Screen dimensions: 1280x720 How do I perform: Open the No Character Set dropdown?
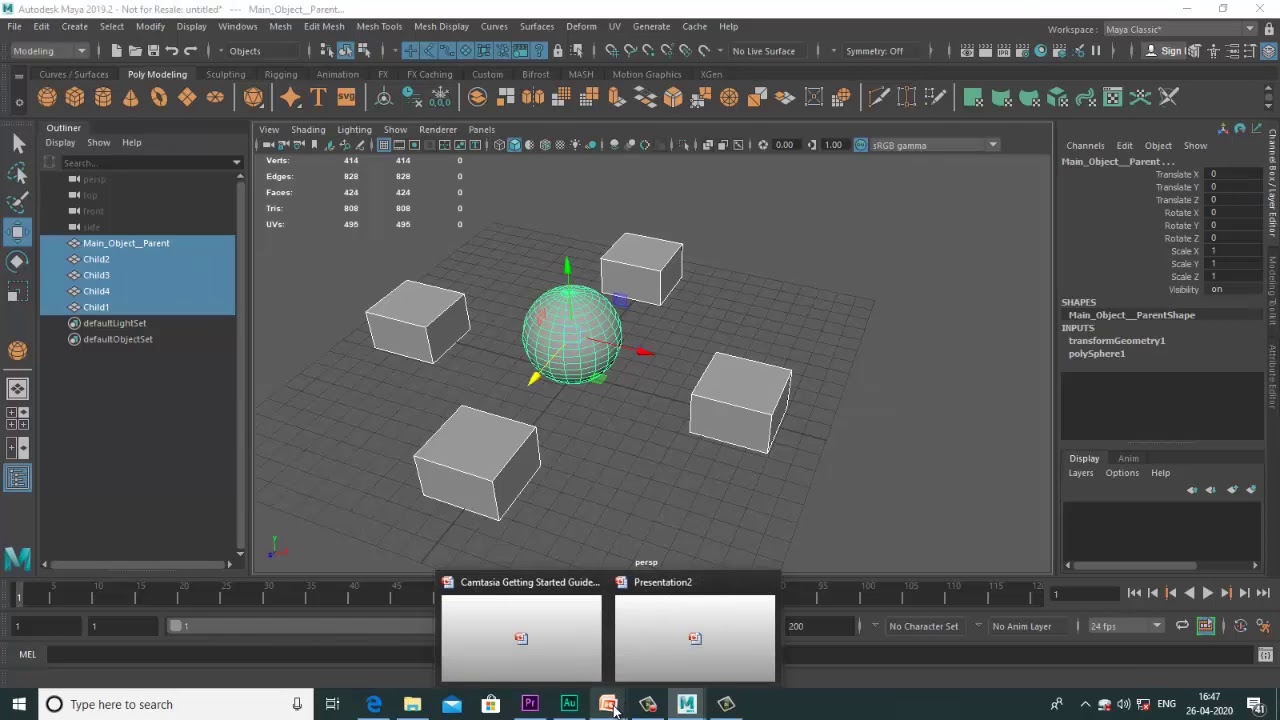(926, 626)
